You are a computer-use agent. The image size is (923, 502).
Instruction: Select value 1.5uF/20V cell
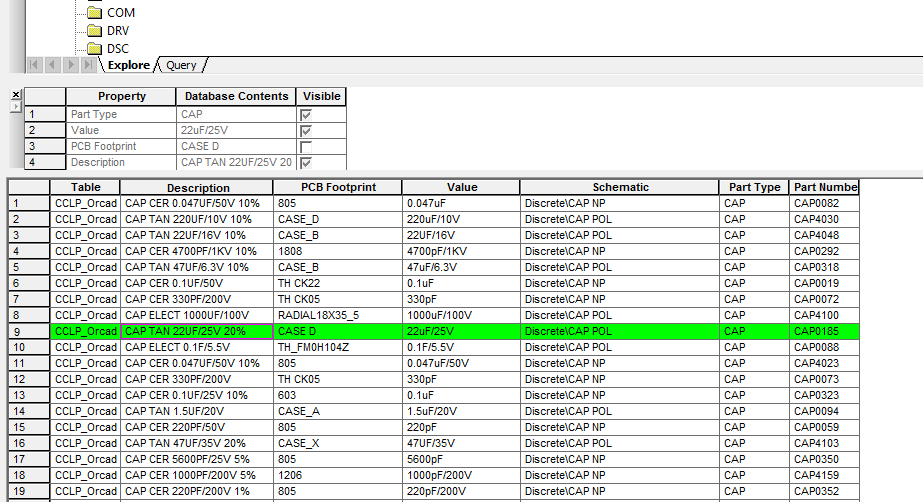461,411
